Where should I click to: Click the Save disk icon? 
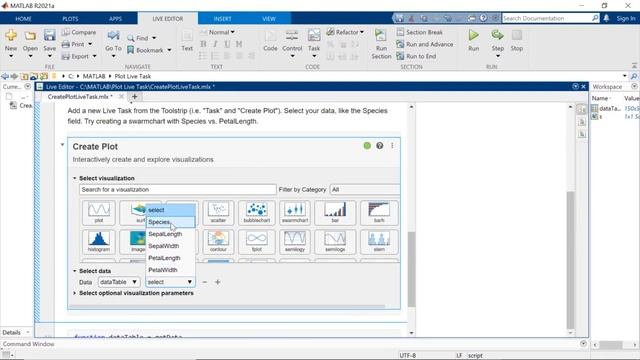pos(49,36)
